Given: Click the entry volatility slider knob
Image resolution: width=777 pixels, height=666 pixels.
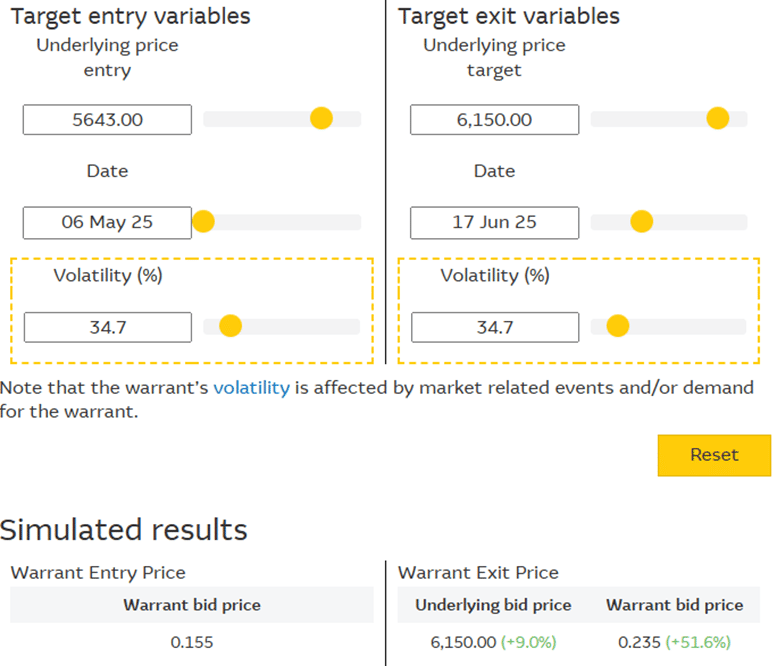Looking at the screenshot, I should click(x=230, y=326).
